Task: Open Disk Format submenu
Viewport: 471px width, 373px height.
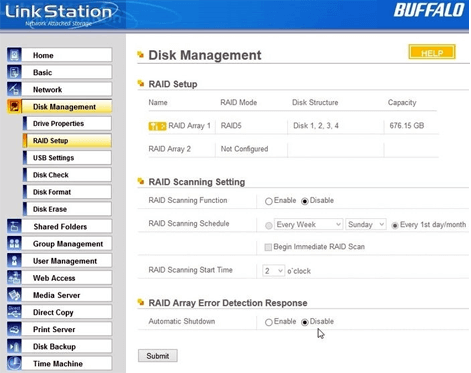Action: pyautogui.click(x=67, y=192)
